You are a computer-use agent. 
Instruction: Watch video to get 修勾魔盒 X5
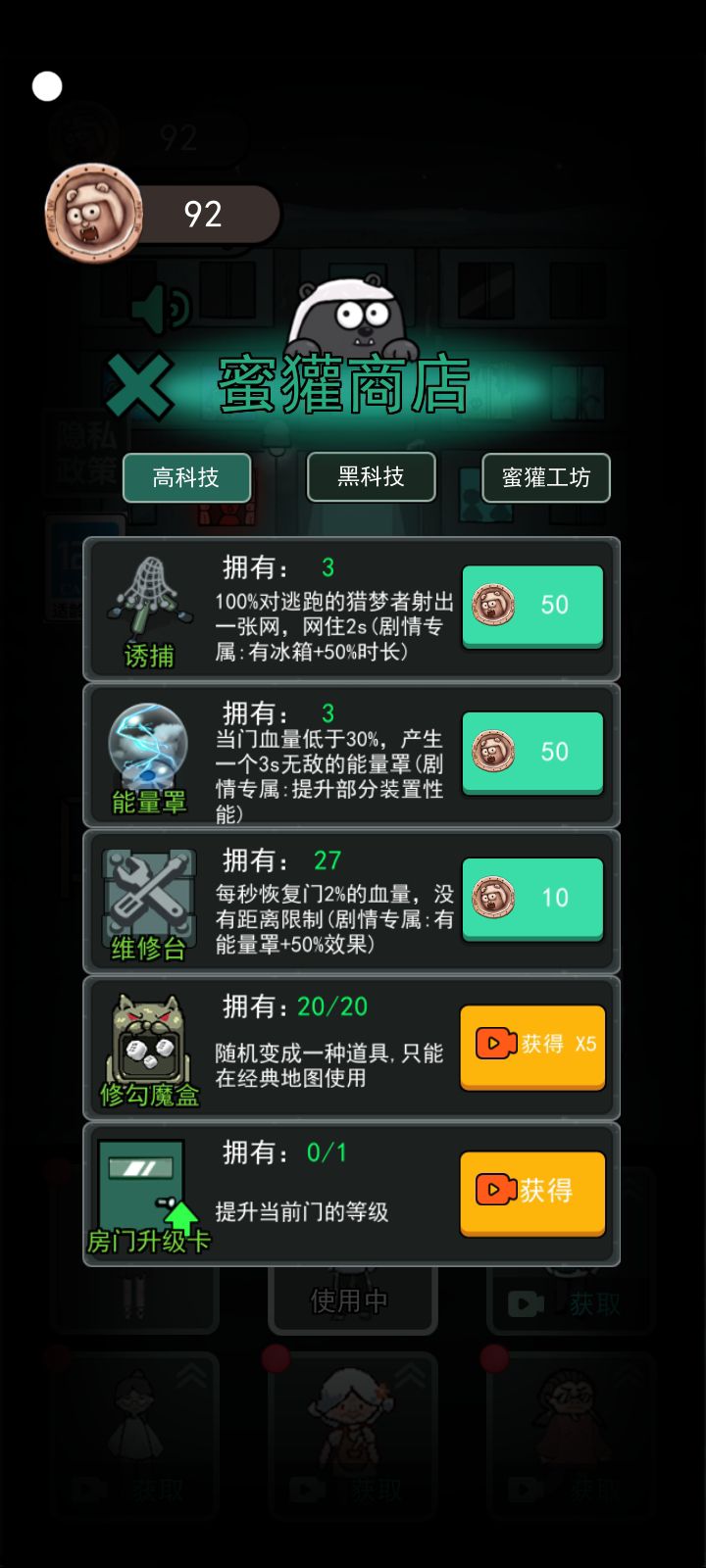(532, 1046)
